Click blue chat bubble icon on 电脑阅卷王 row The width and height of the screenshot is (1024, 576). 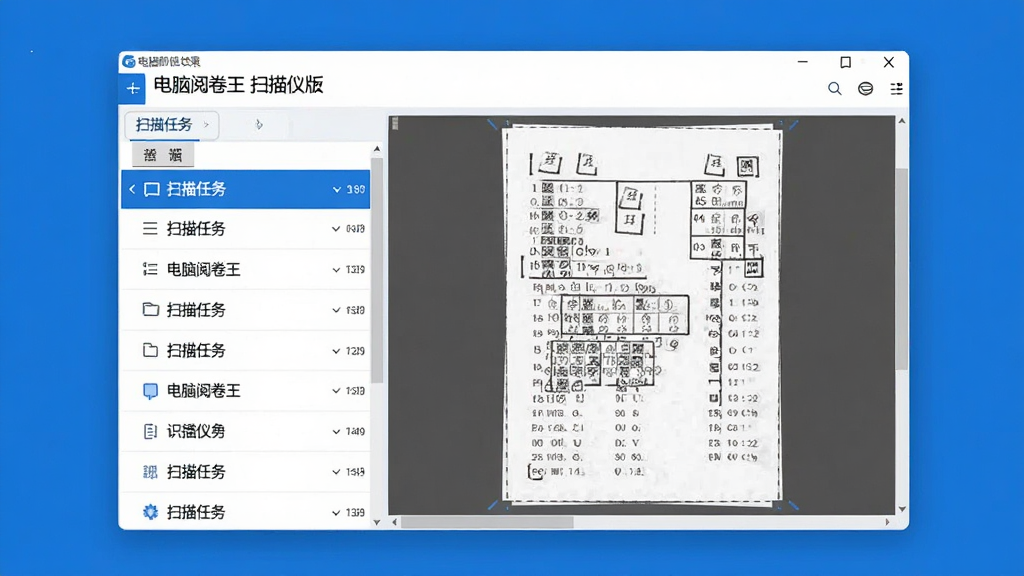(x=150, y=391)
